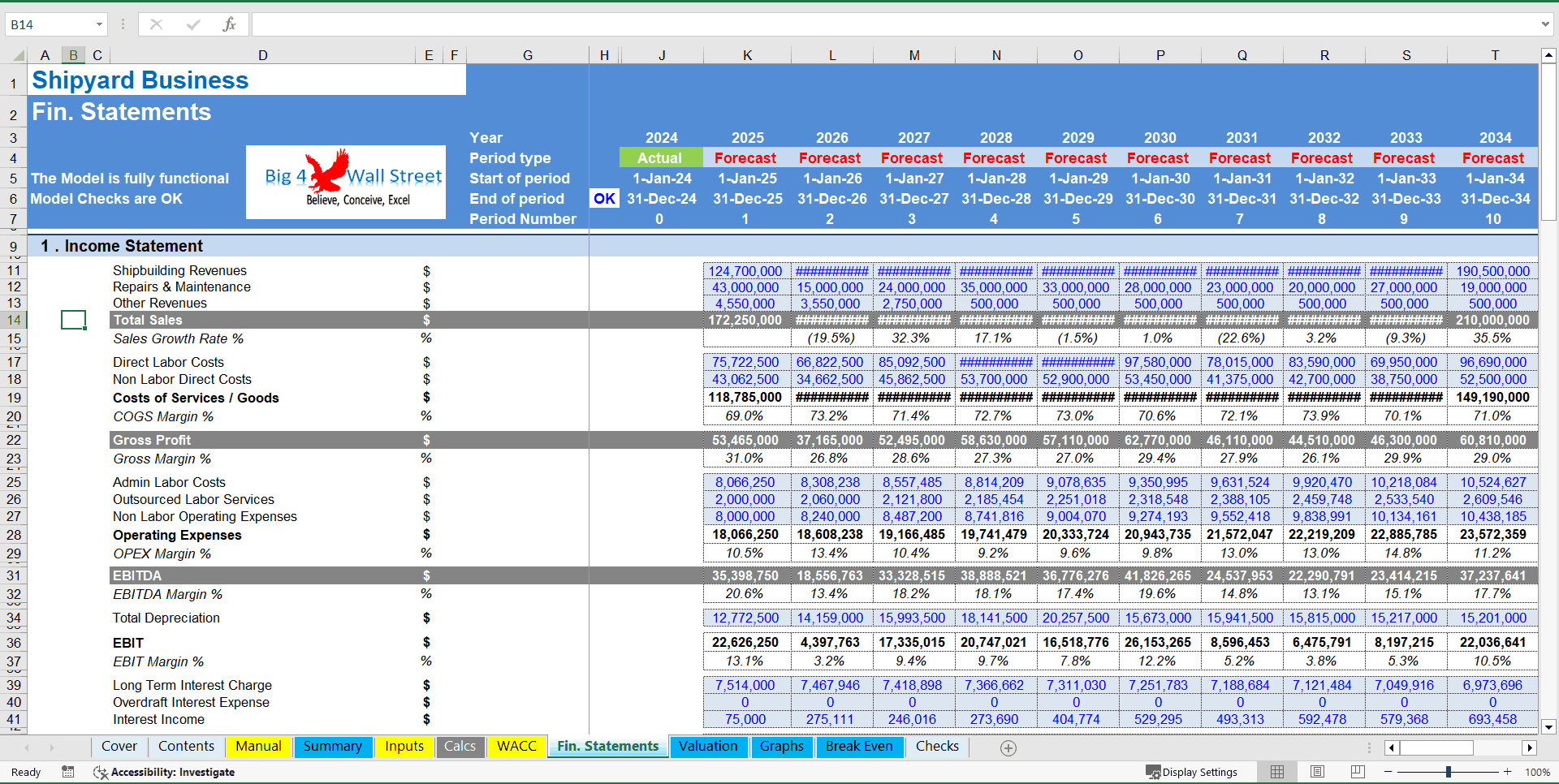
Task: Open the Contents sheet tab
Action: (186, 746)
